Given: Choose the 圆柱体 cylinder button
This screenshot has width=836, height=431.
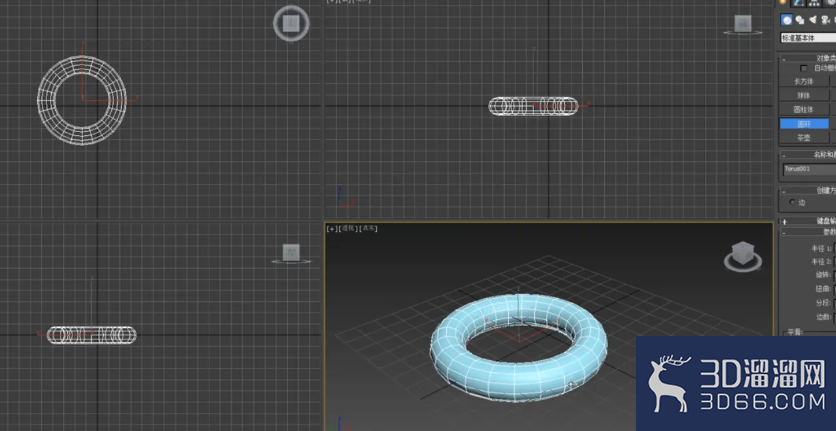Looking at the screenshot, I should click(804, 109).
